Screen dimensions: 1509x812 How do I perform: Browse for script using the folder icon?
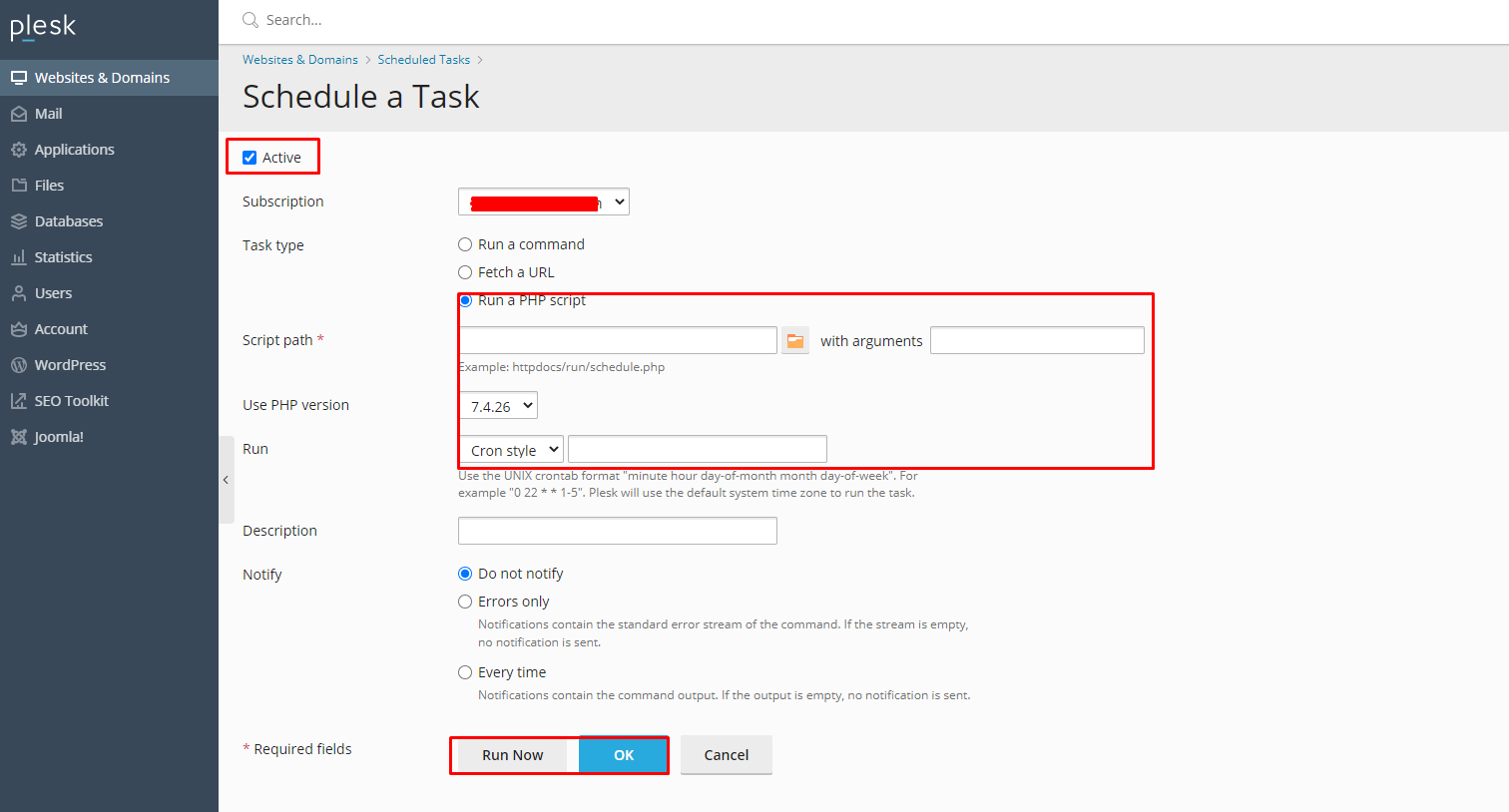(x=794, y=341)
